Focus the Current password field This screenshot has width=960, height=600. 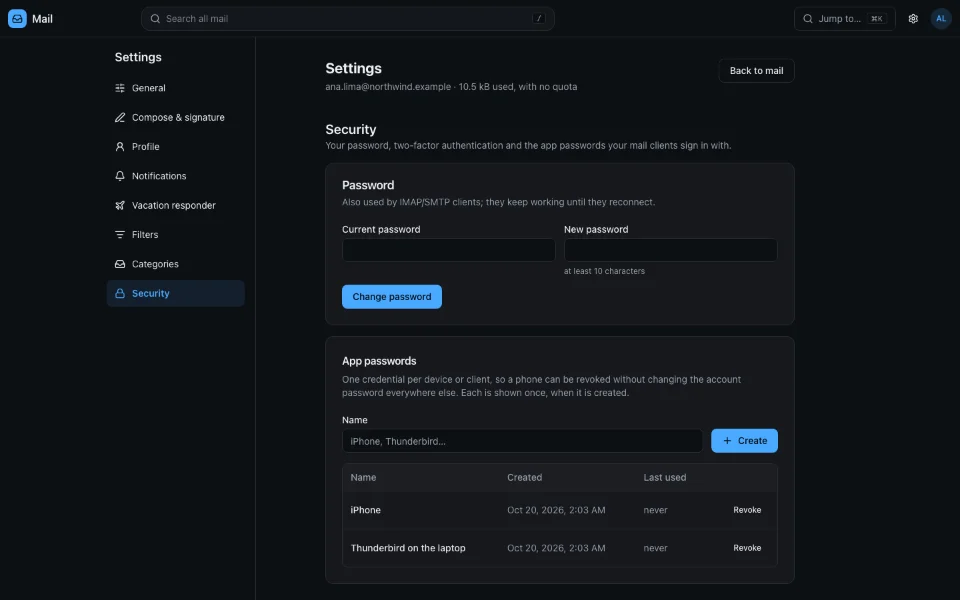449,250
